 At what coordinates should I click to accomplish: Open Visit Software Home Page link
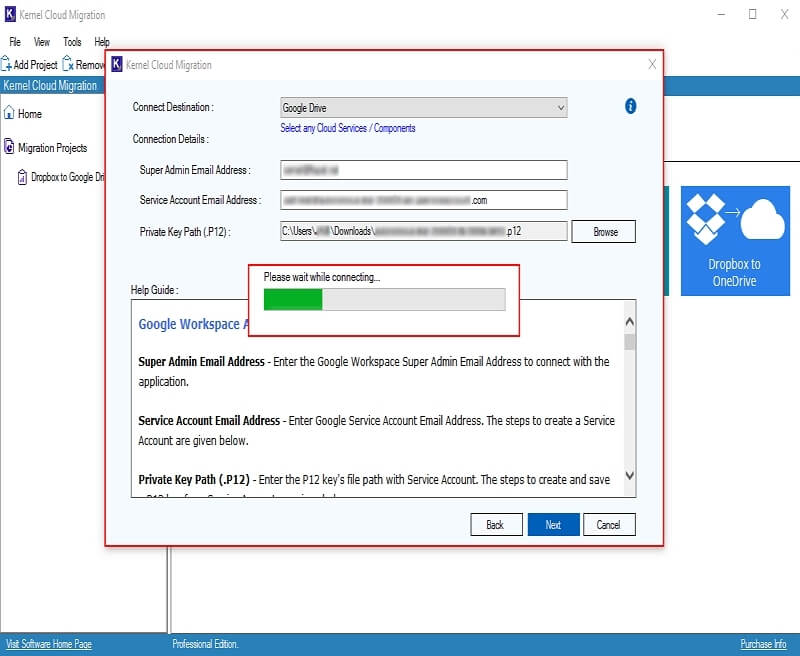click(x=49, y=644)
